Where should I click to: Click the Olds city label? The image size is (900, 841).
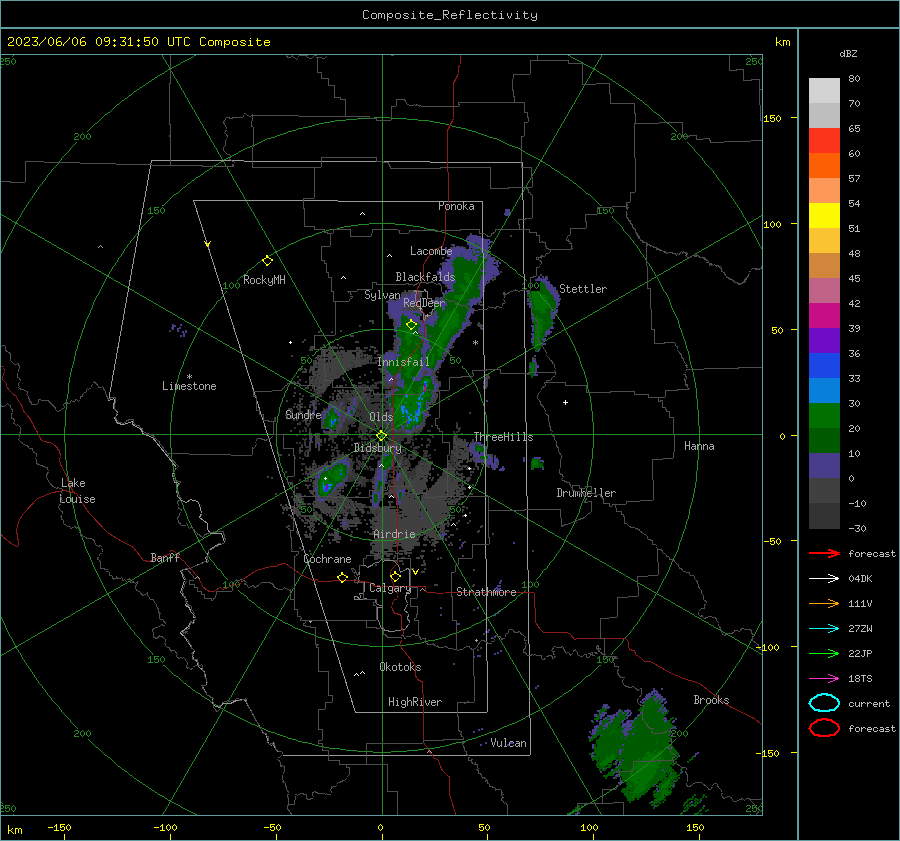click(381, 417)
